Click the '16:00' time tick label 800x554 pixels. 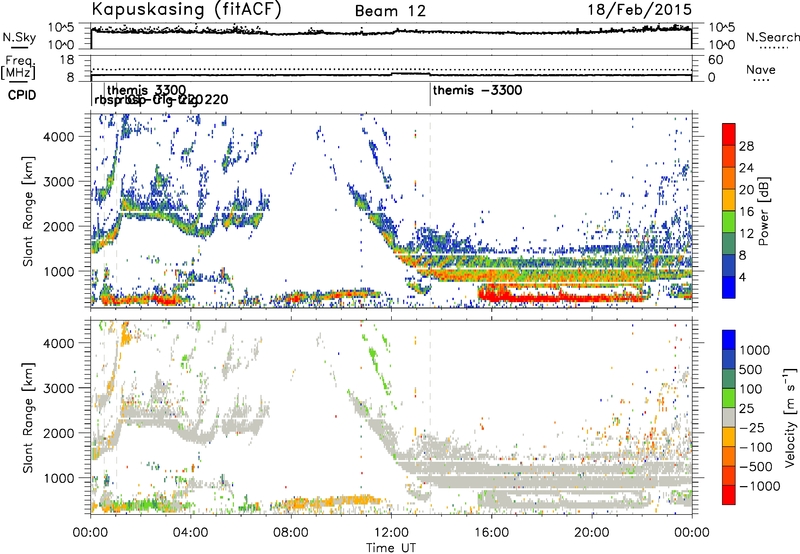491,533
